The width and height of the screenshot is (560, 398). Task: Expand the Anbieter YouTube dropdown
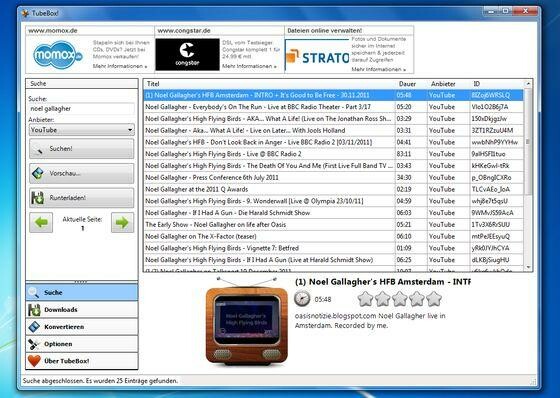pyautogui.click(x=81, y=130)
